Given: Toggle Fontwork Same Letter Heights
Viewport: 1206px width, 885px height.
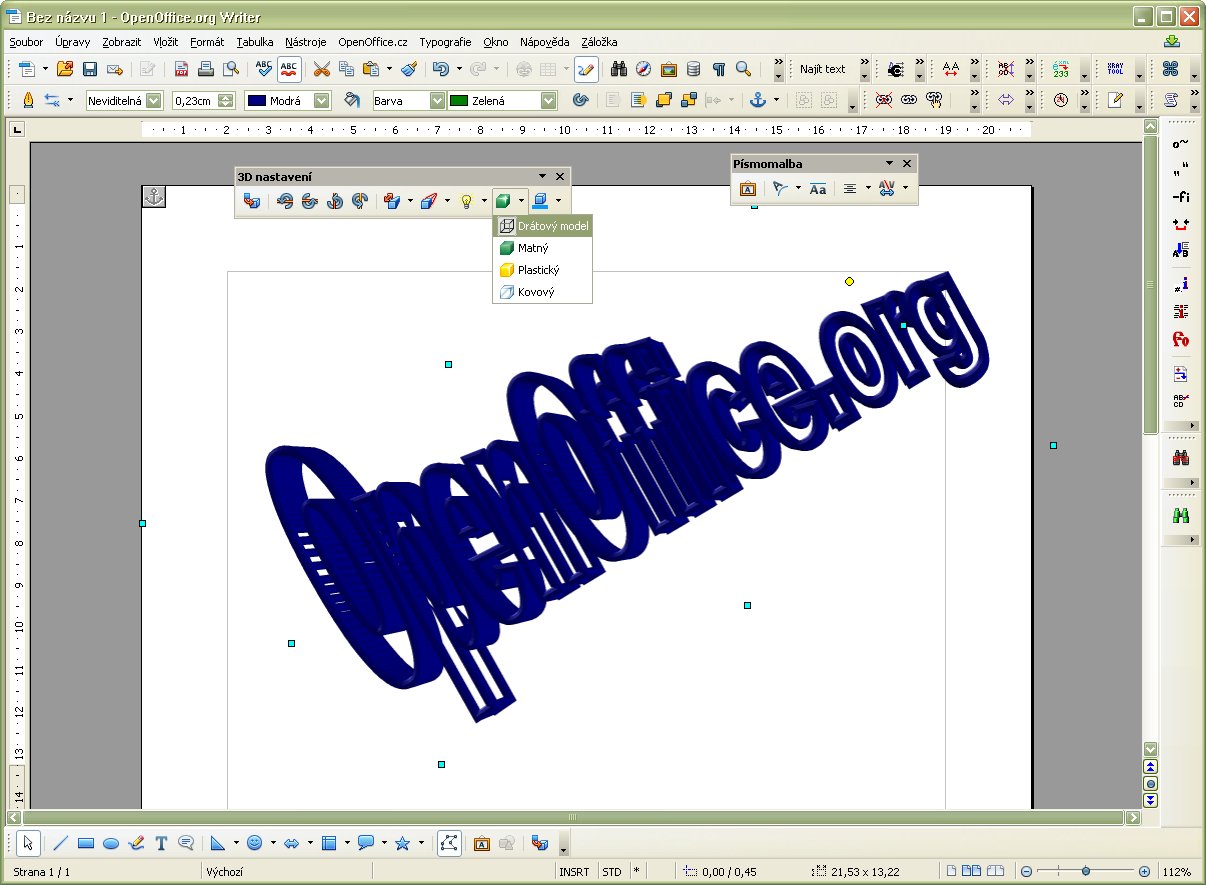Looking at the screenshot, I should click(x=818, y=188).
